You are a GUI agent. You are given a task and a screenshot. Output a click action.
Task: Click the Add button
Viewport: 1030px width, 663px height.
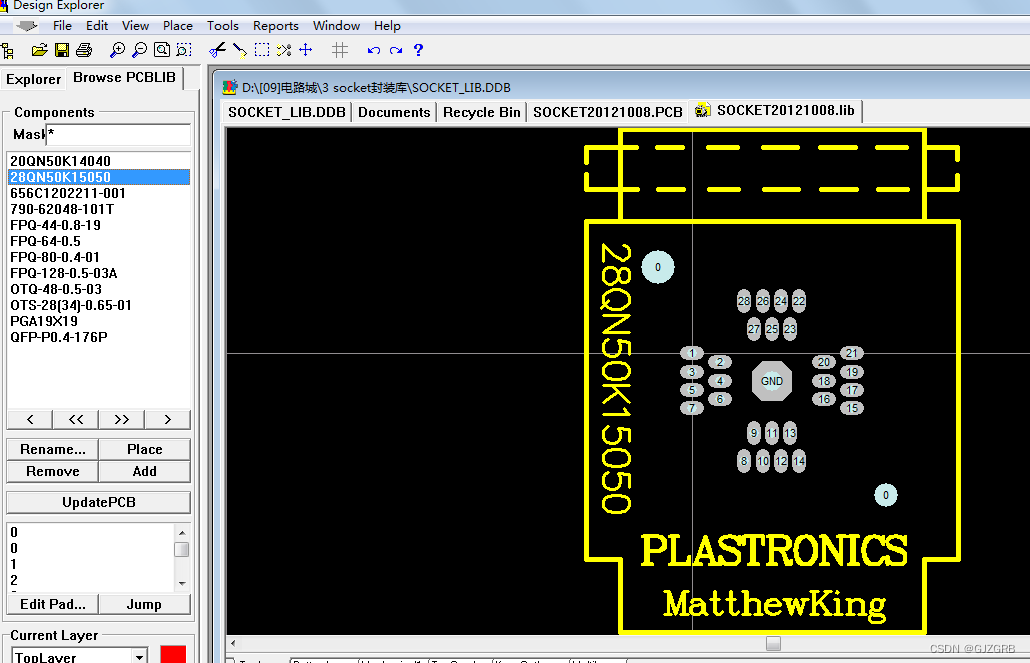click(x=145, y=471)
